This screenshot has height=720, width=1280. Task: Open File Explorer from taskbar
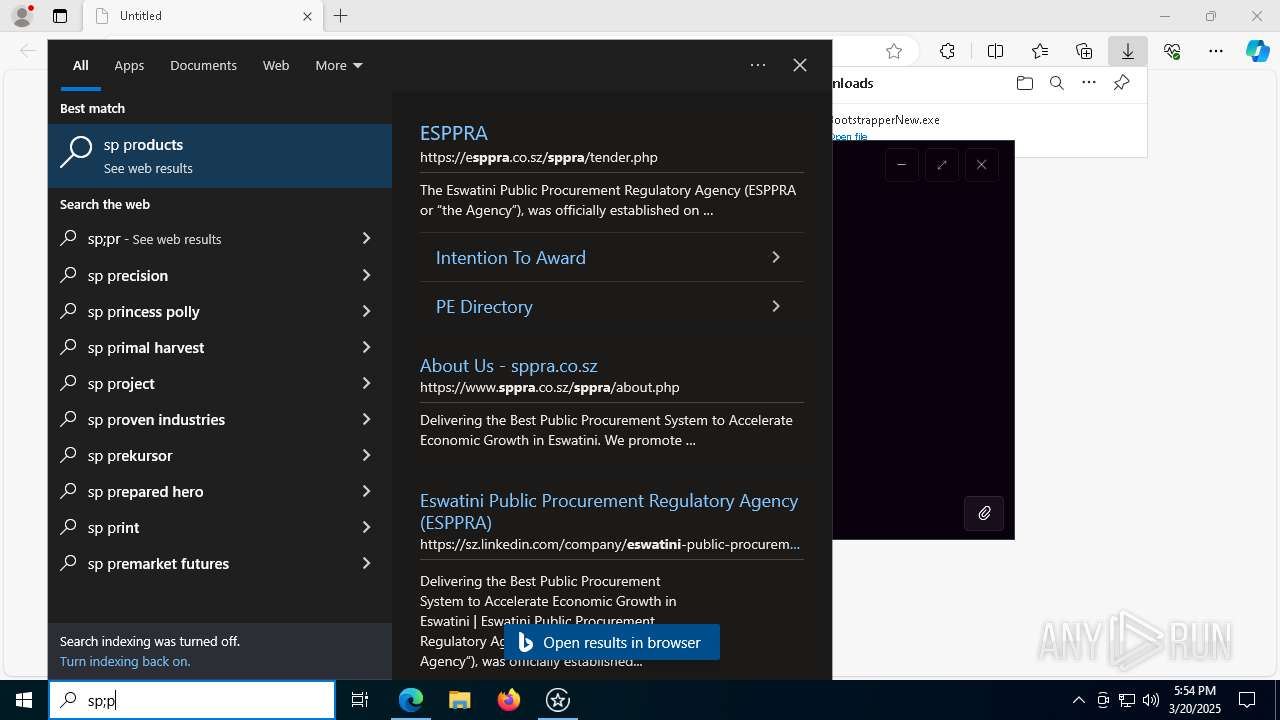point(459,700)
